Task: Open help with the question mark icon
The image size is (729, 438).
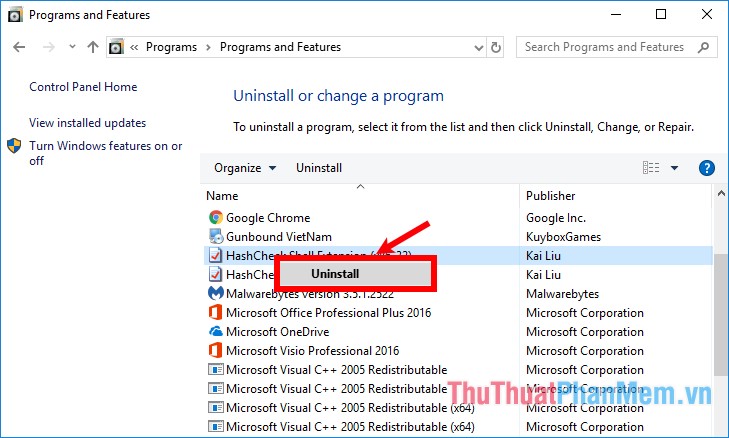Action: pos(706,168)
